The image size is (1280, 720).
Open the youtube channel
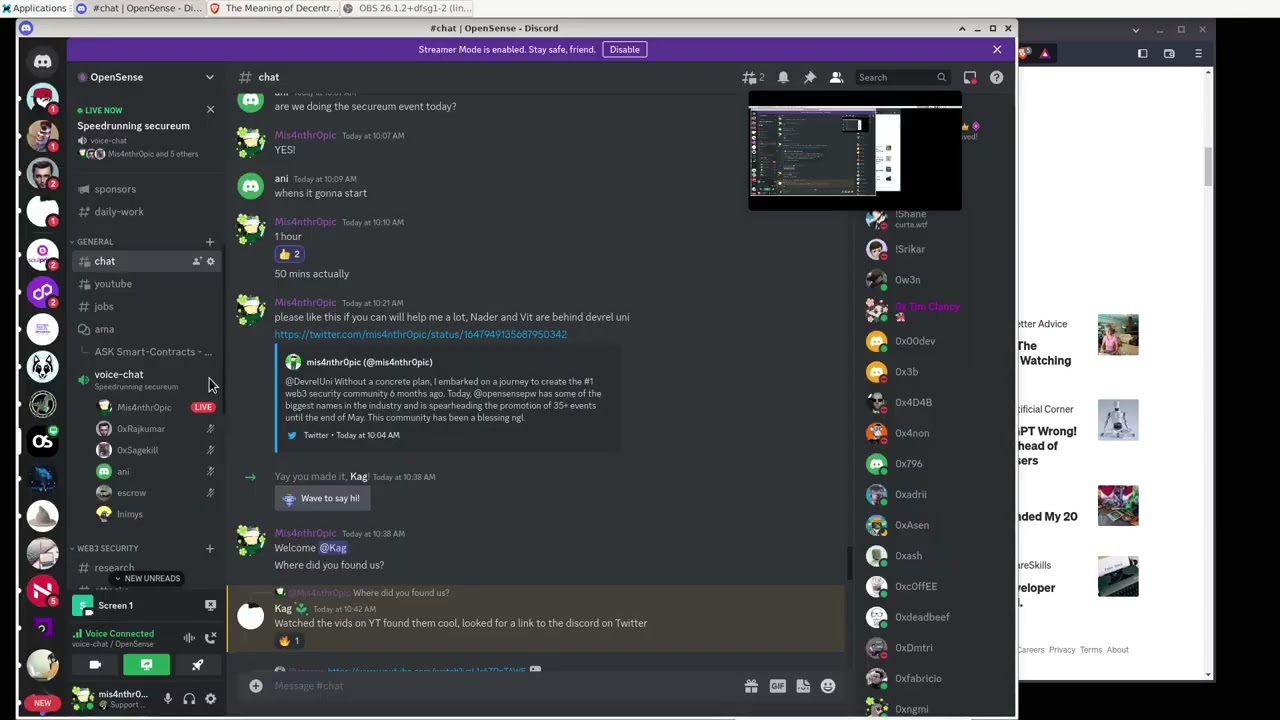[x=146, y=284]
